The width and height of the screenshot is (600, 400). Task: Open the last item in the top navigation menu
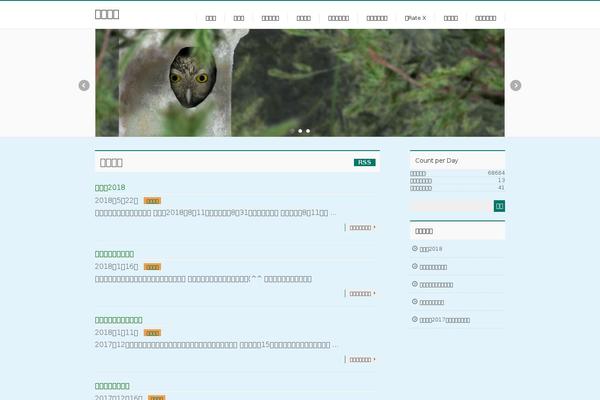485,18
